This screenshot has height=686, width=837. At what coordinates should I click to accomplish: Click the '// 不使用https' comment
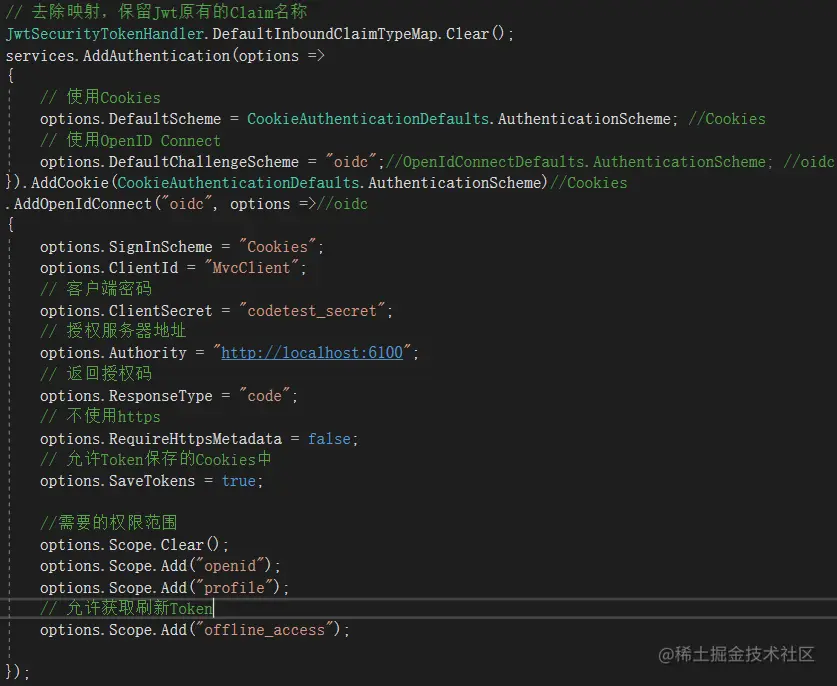(100, 416)
